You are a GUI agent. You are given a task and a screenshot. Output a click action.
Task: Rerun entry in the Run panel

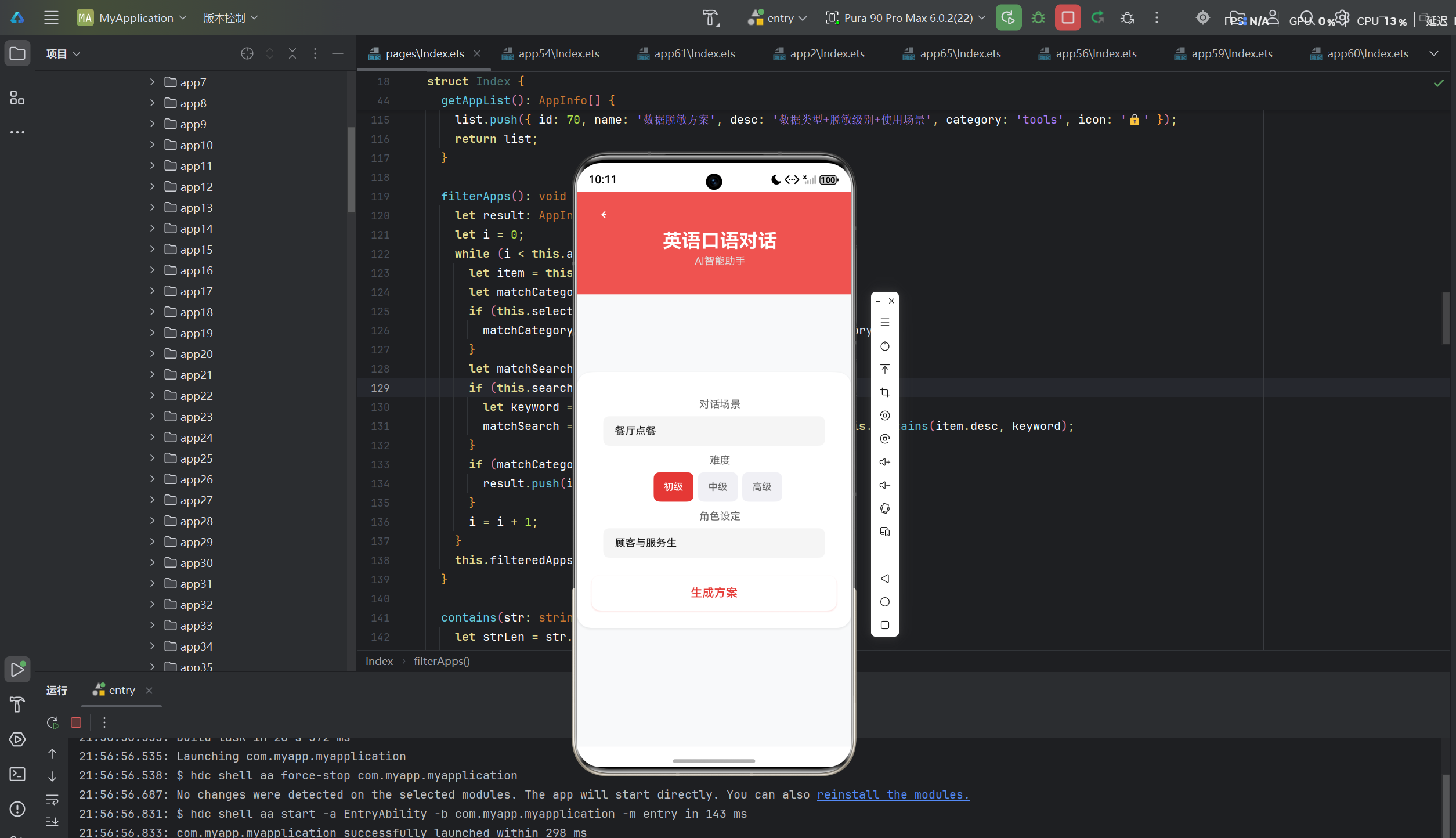coord(53,723)
